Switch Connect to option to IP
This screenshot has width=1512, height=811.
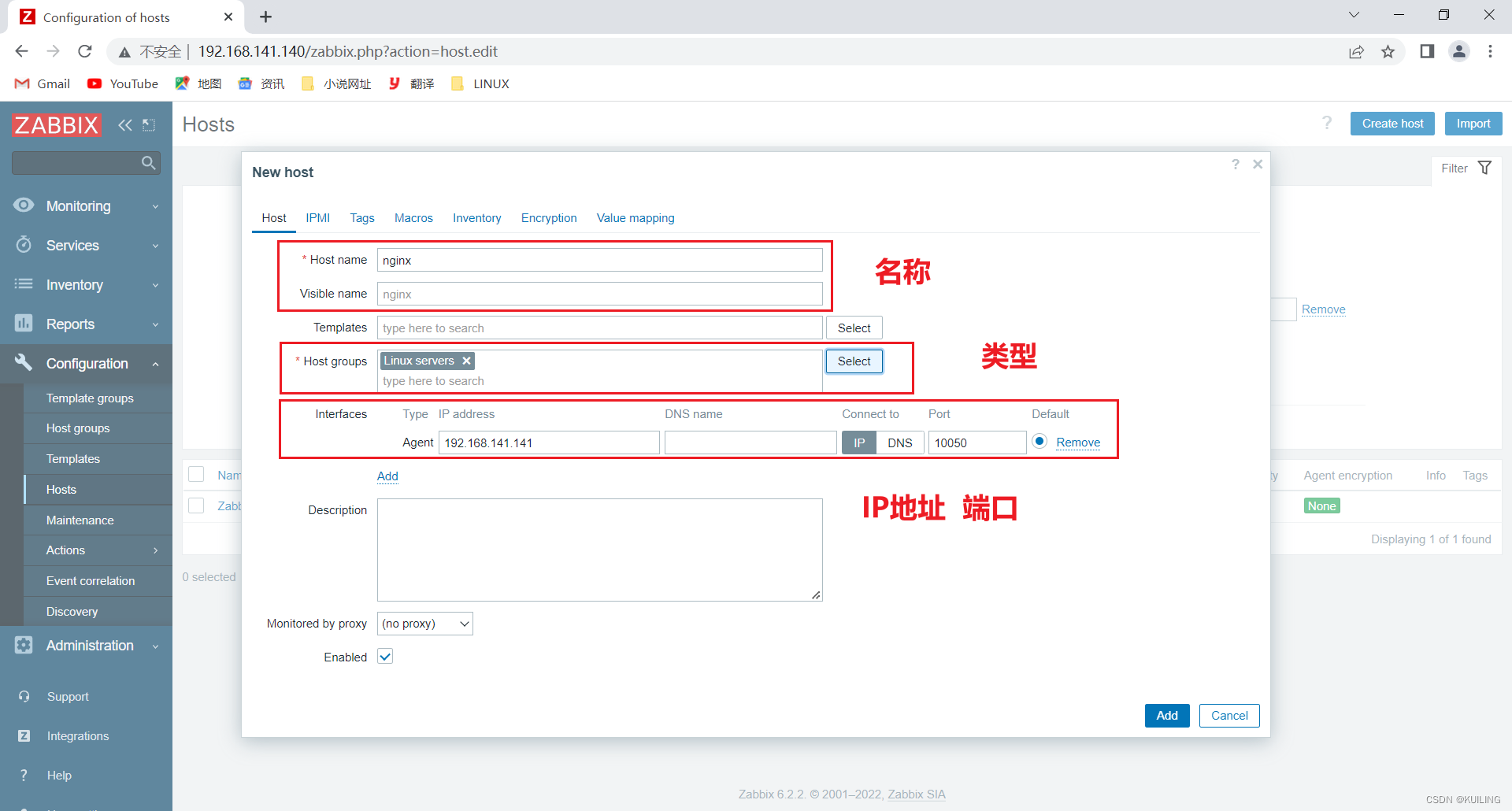pos(859,443)
